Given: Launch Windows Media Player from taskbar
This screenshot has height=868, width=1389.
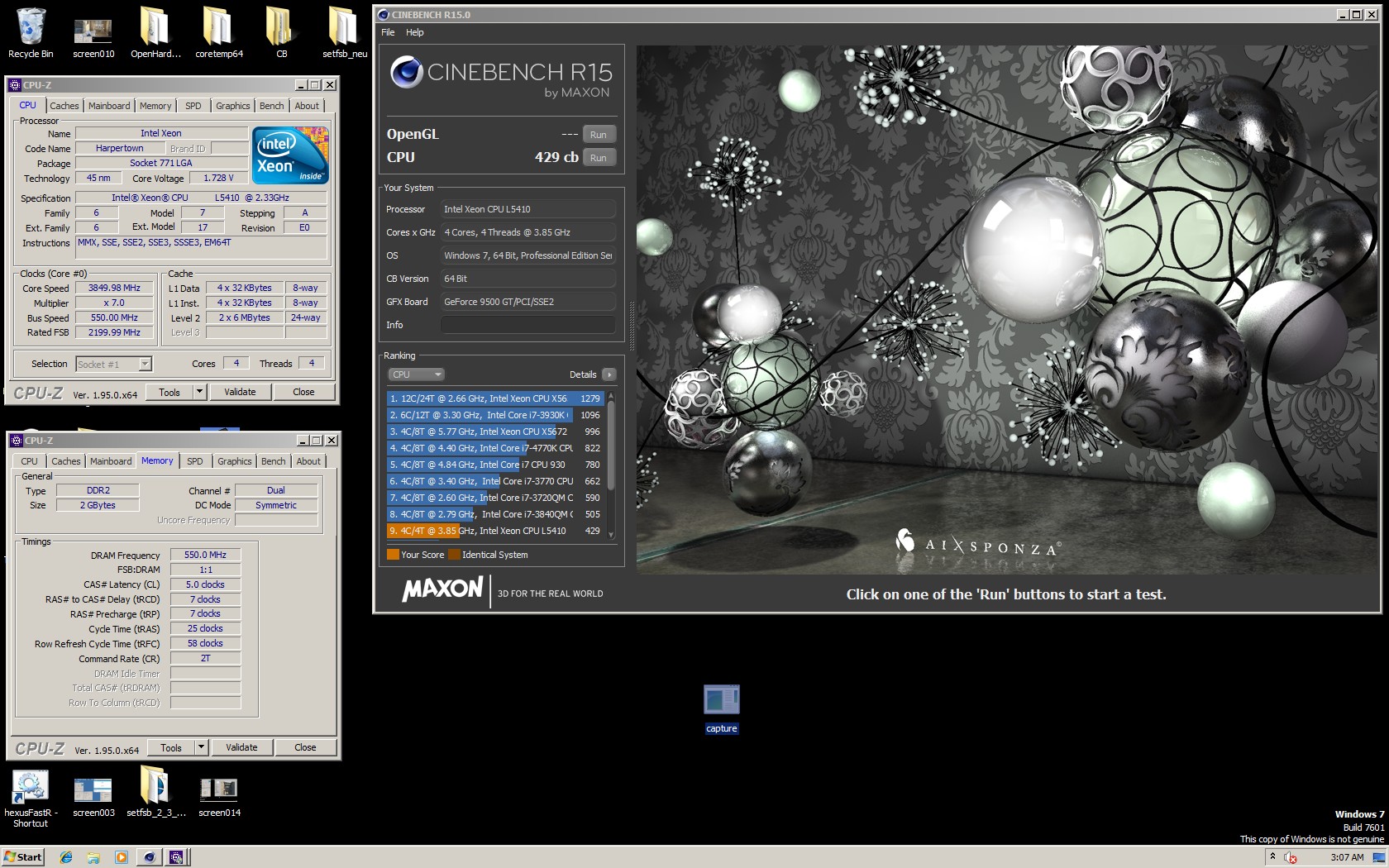Looking at the screenshot, I should pyautogui.click(x=121, y=857).
